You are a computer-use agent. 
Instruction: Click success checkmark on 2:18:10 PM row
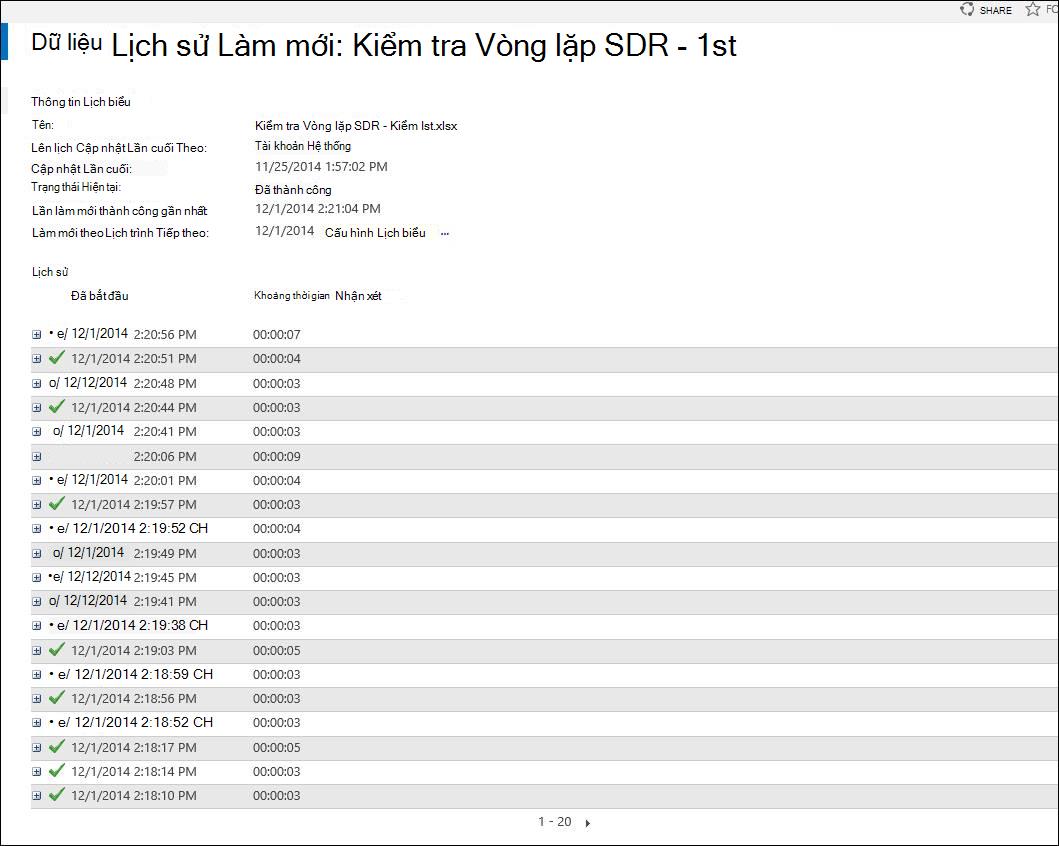coord(57,794)
